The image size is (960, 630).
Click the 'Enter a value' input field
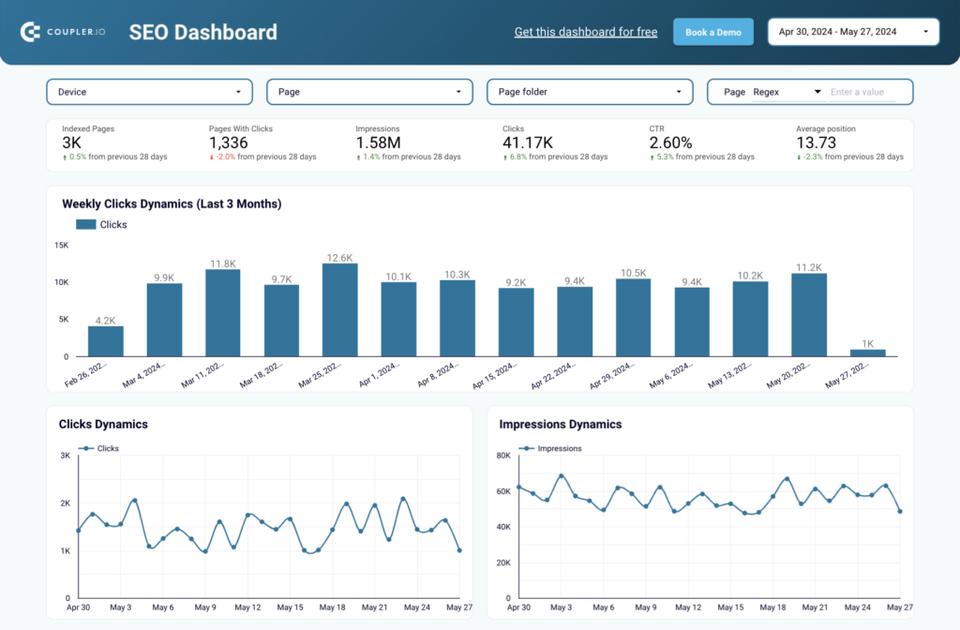tap(863, 92)
